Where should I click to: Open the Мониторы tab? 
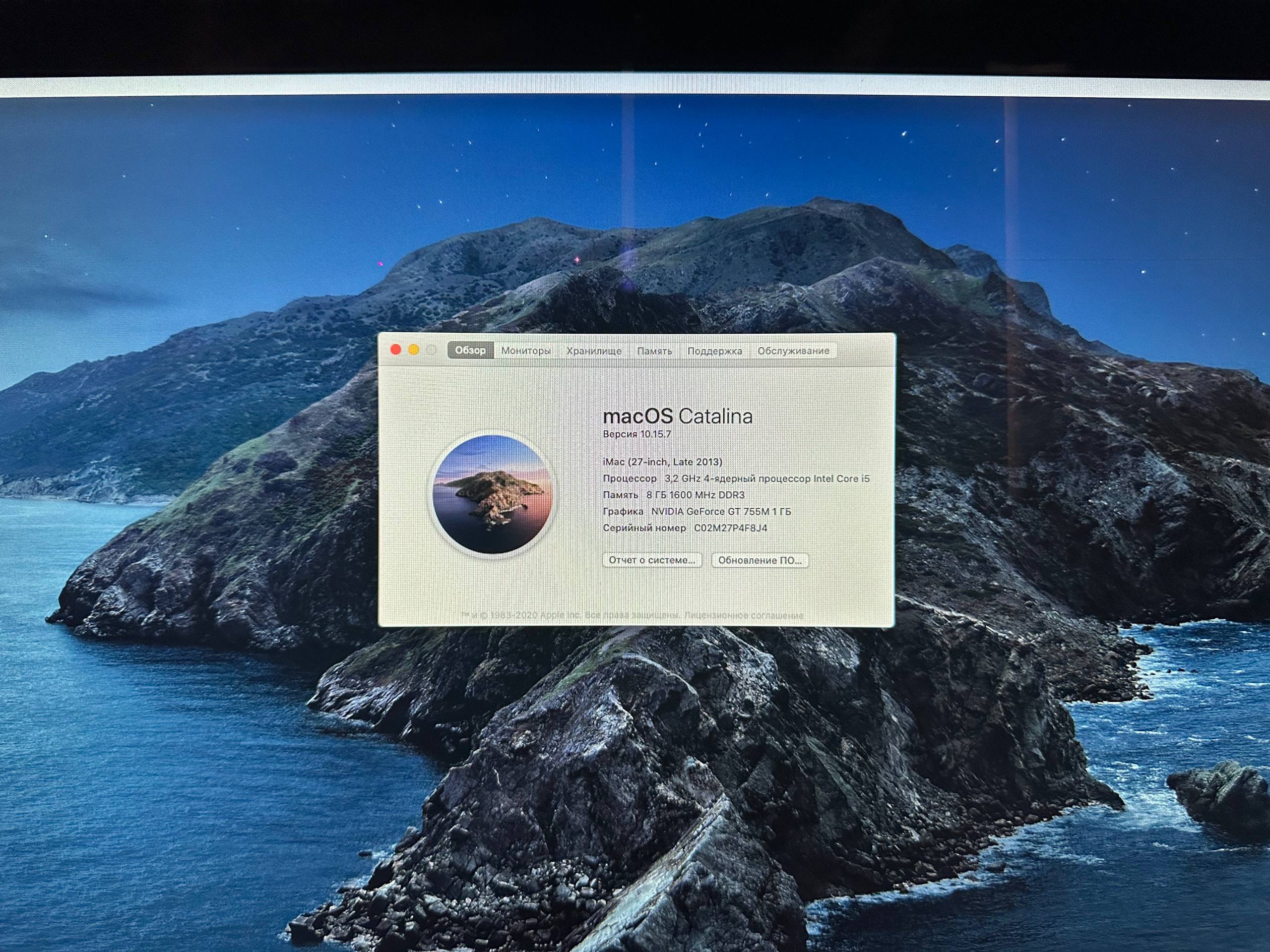[x=526, y=350]
